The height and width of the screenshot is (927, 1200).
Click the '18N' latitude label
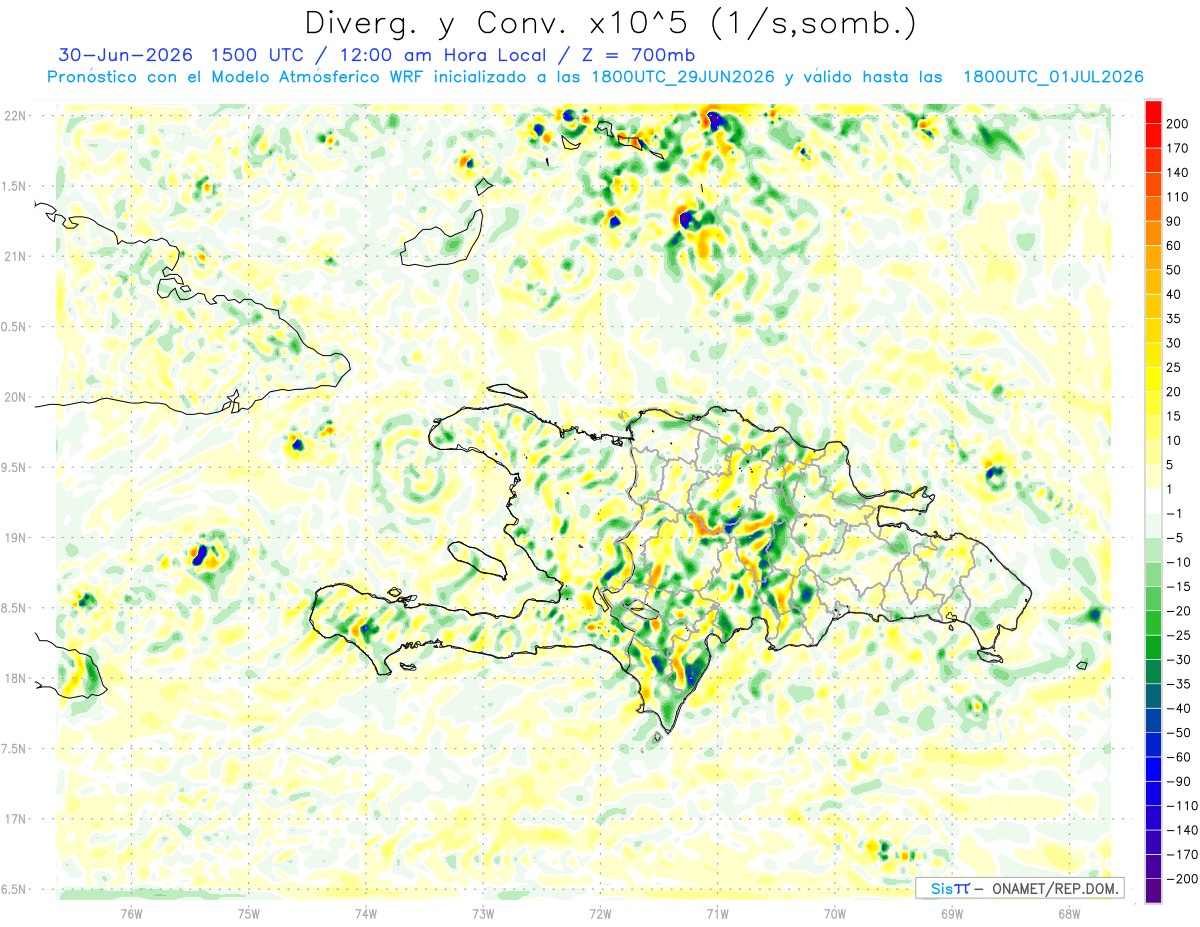[16, 678]
